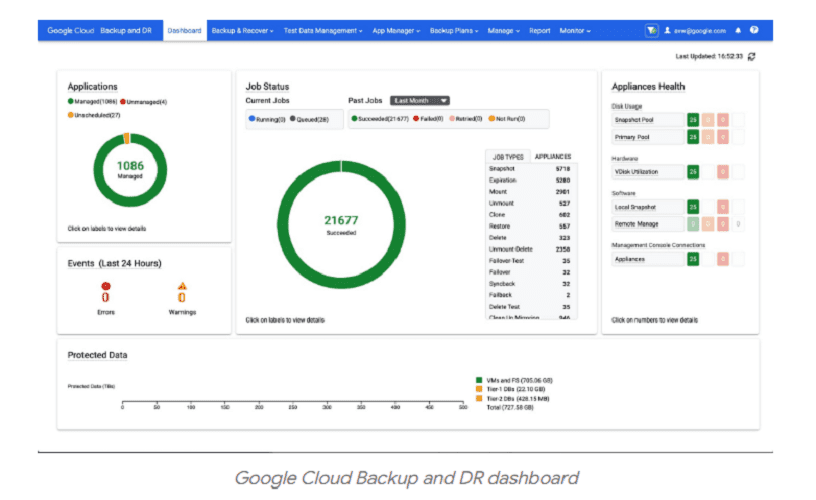Click the Tier-1 DBs legend swatch
Image resolution: width=816 pixels, height=500 pixels.
(x=479, y=389)
